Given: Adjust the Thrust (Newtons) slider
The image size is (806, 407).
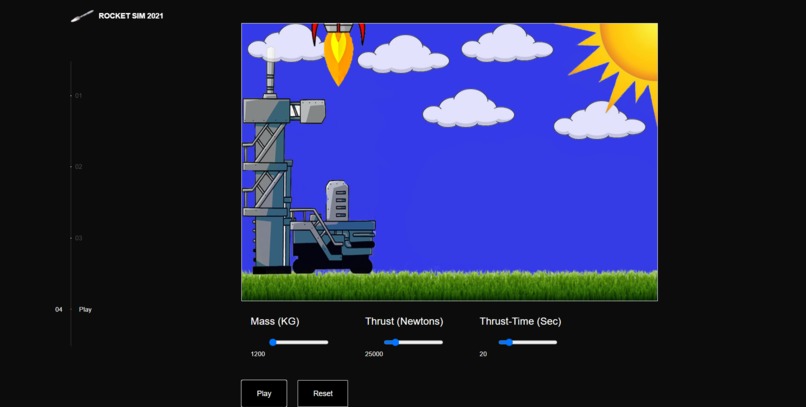Looking at the screenshot, I should [413, 342].
